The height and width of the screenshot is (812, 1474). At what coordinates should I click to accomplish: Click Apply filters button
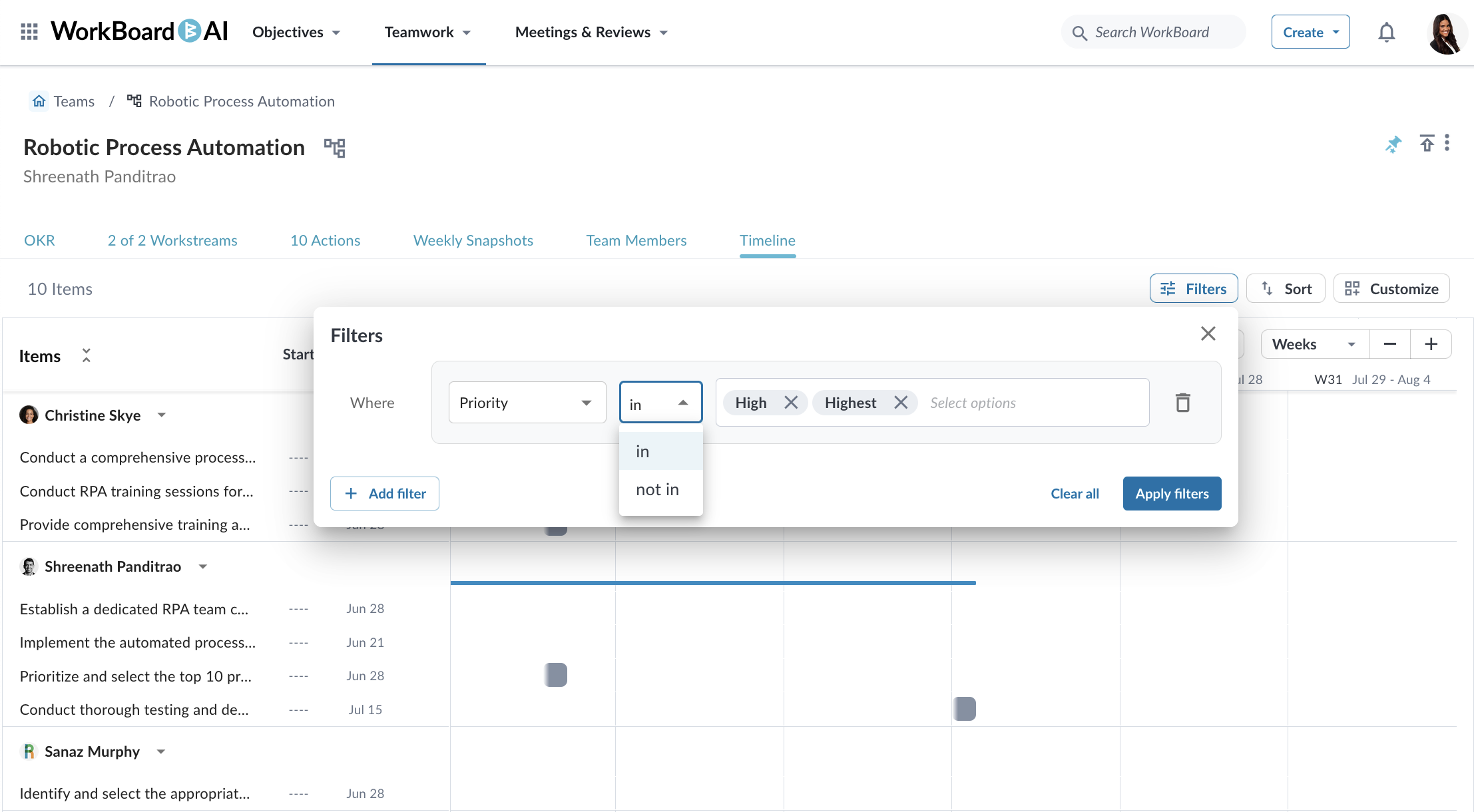[1172, 493]
